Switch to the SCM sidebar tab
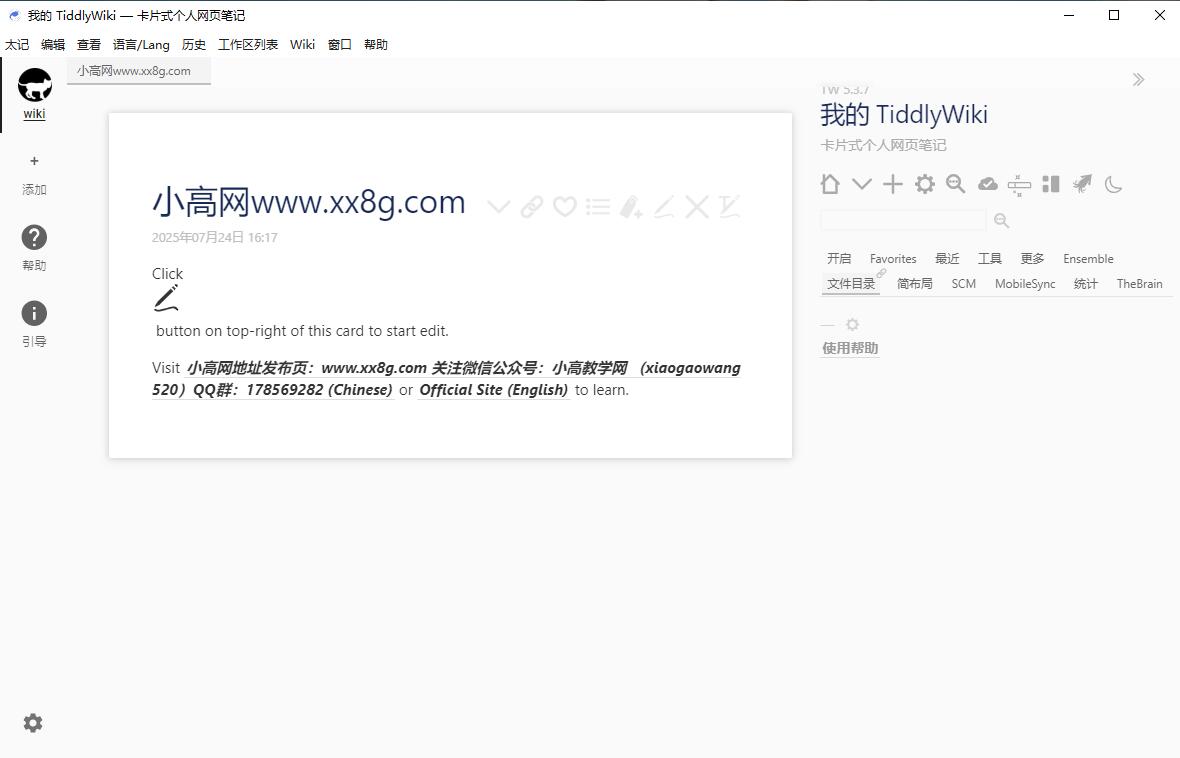Viewport: 1180px width, 758px height. 963,283
